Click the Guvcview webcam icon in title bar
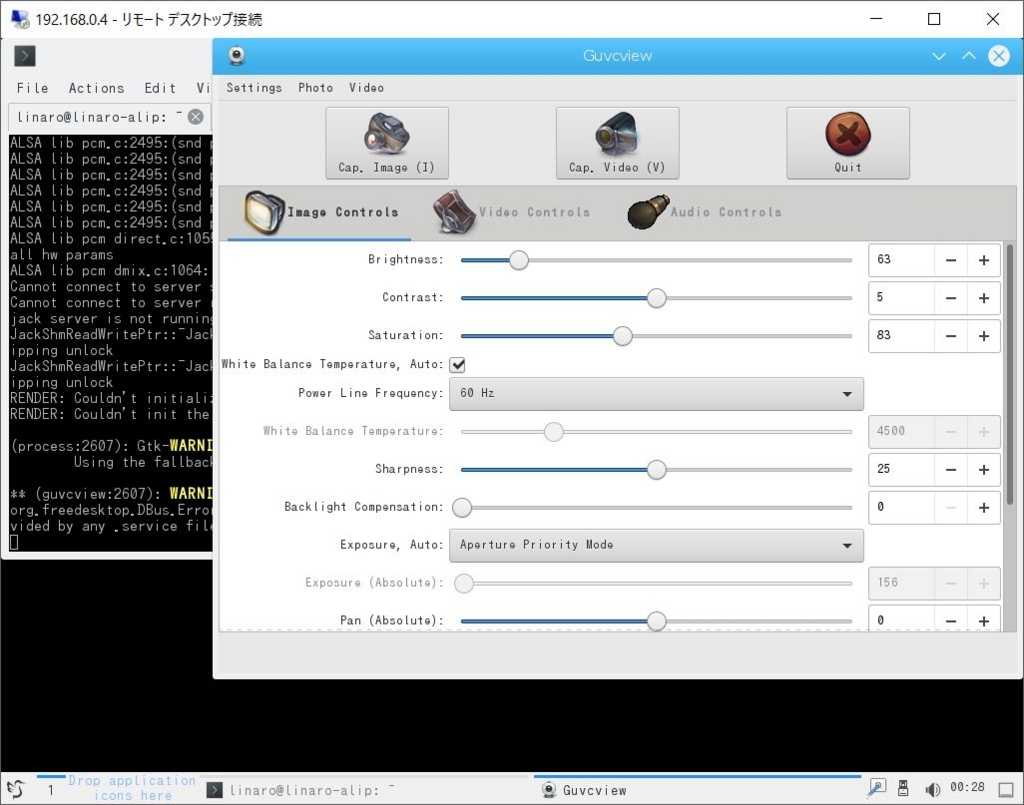The image size is (1024, 805). [x=236, y=55]
